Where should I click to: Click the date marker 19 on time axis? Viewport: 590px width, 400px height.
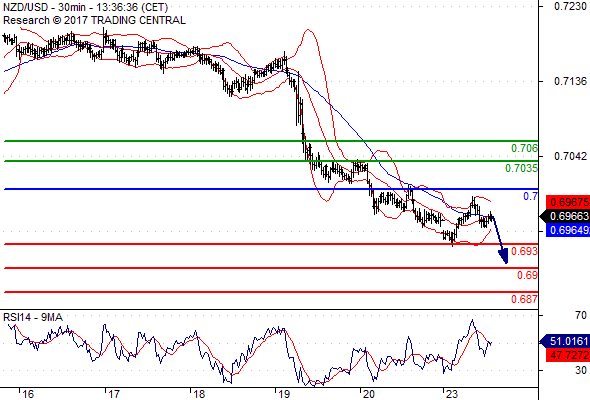284,394
